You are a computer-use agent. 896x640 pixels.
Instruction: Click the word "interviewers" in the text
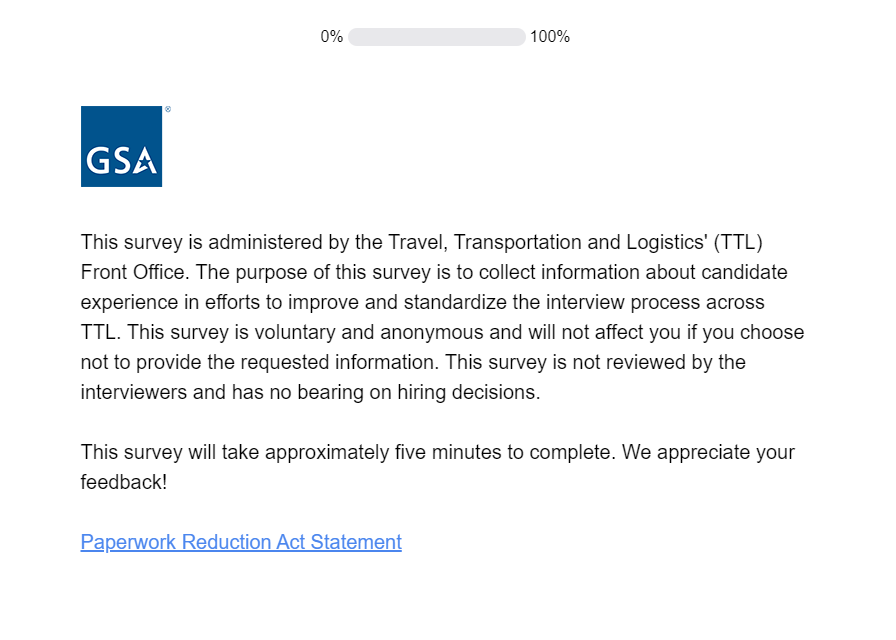point(136,392)
